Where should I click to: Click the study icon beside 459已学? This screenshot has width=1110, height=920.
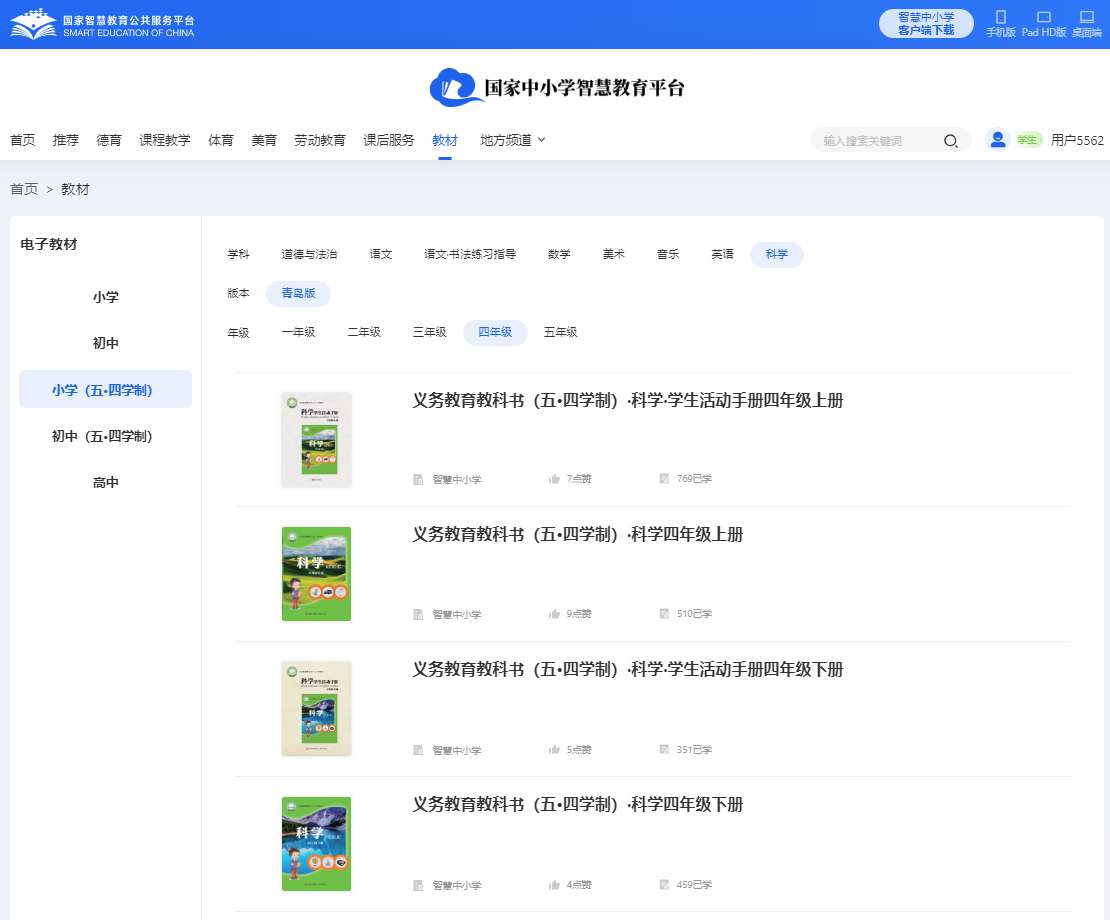(664, 885)
